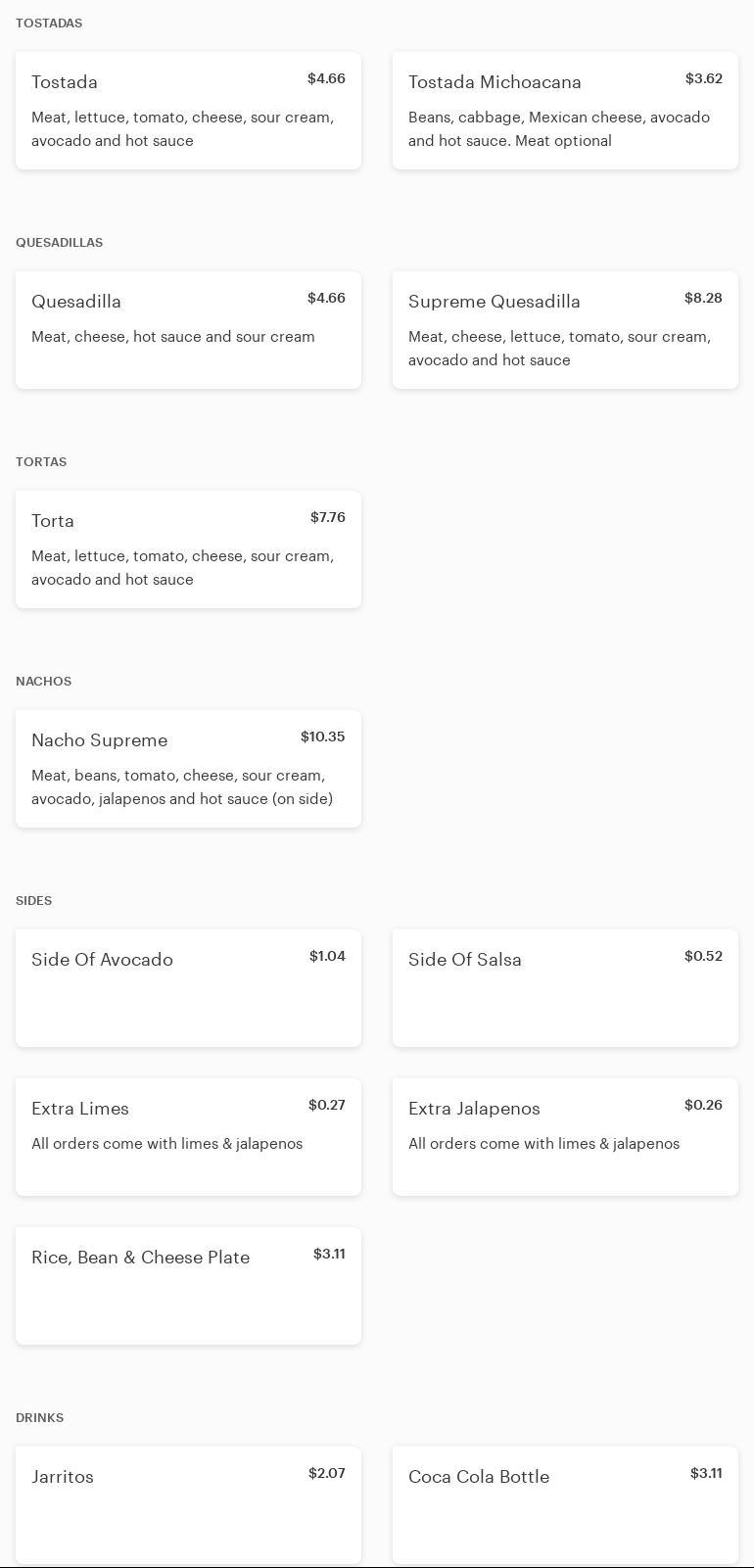Click the $8.28 Supreme Quesadilla price
The width and height of the screenshot is (754, 1568).
pyautogui.click(x=703, y=298)
